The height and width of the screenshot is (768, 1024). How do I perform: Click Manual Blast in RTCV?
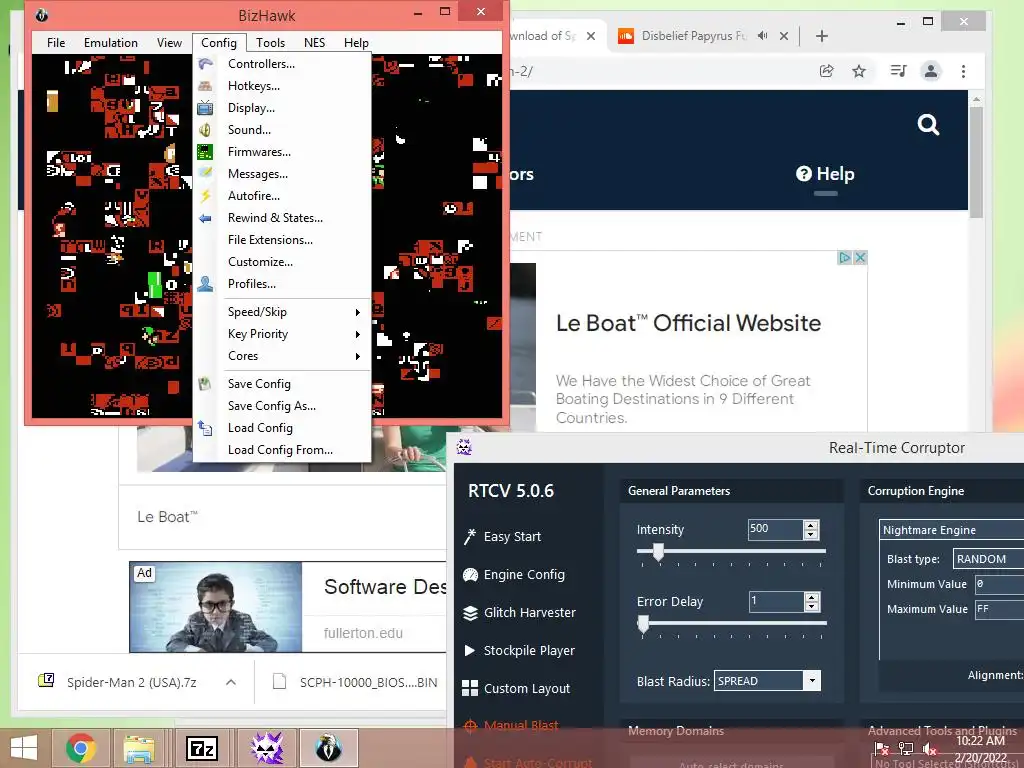[x=511, y=726]
